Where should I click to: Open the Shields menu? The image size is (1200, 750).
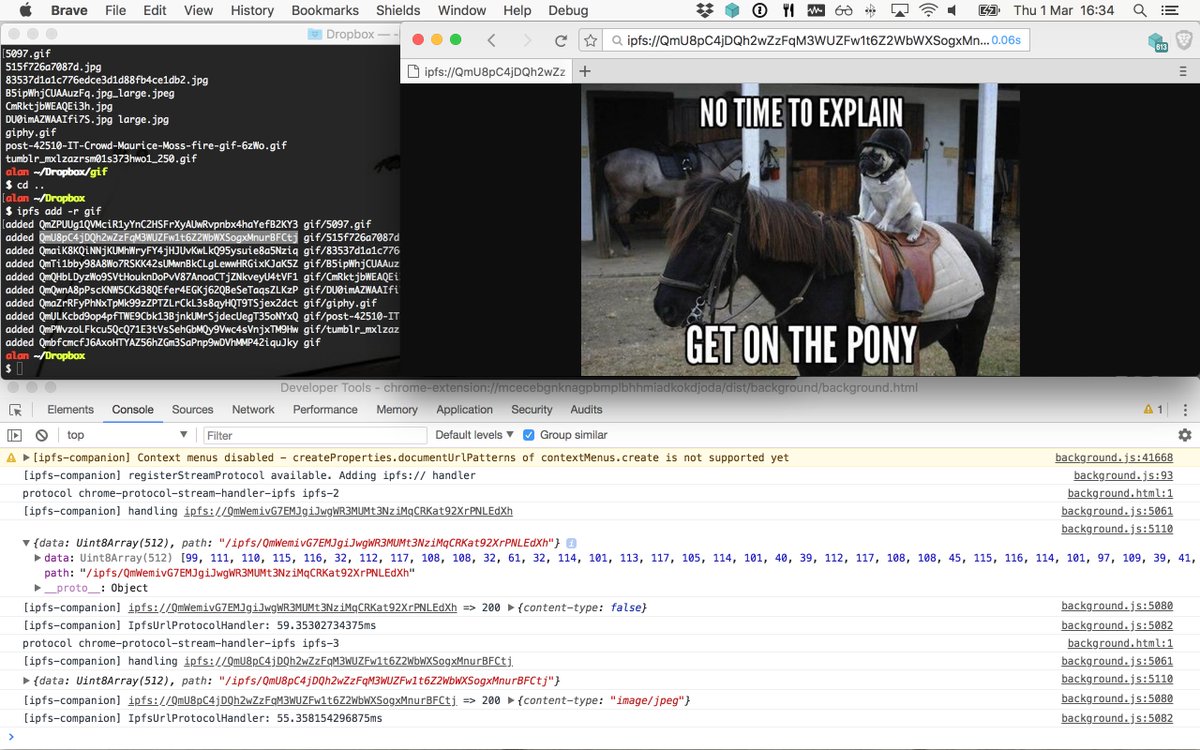(x=398, y=10)
